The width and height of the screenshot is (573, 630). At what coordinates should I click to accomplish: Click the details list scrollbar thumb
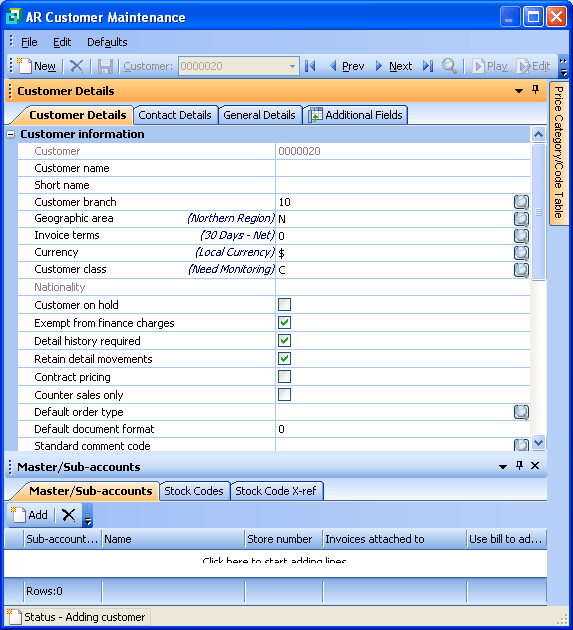538,212
